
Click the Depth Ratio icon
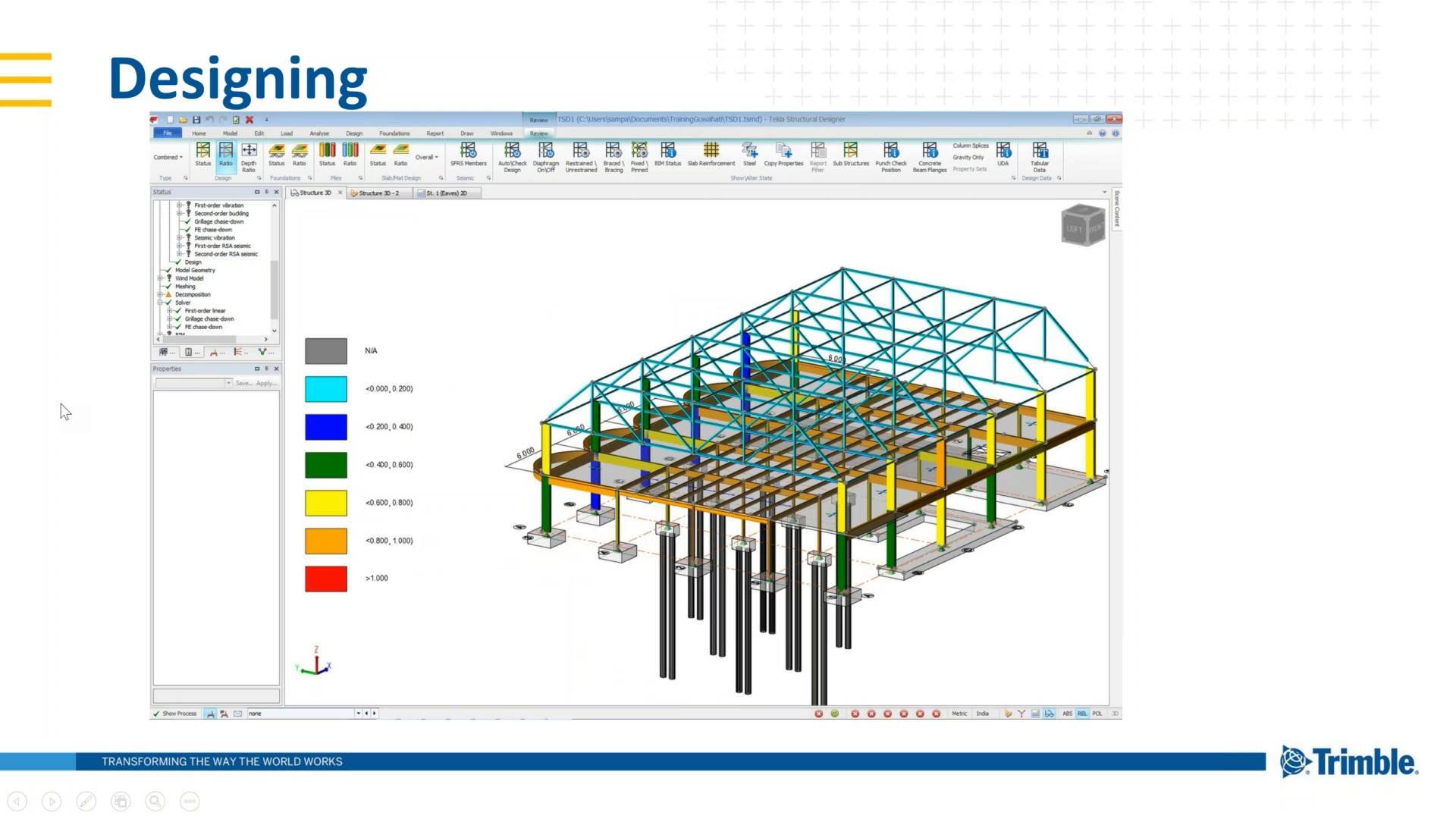point(249,157)
